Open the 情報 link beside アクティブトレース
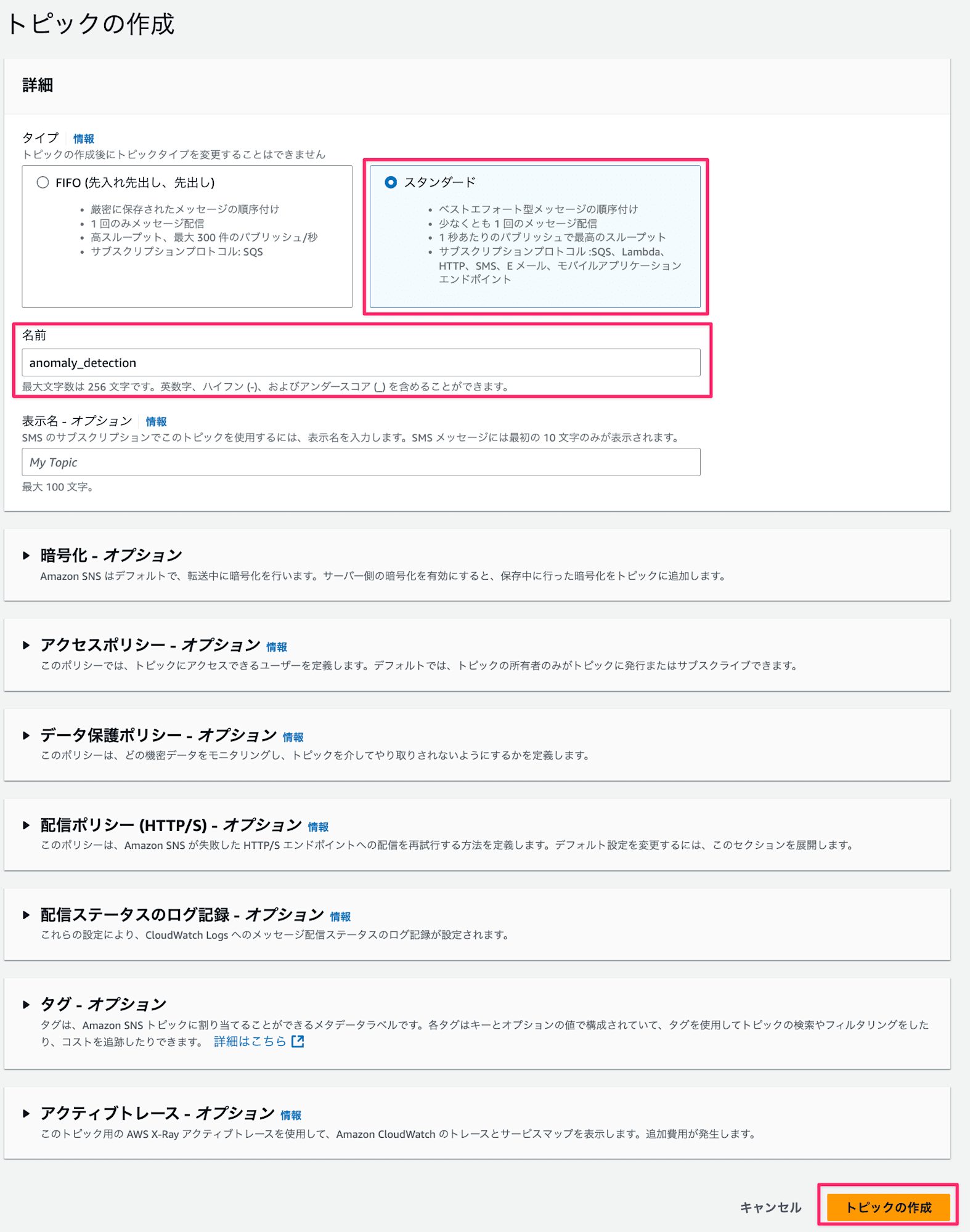Screen dimensions: 970x1232 point(291,1115)
